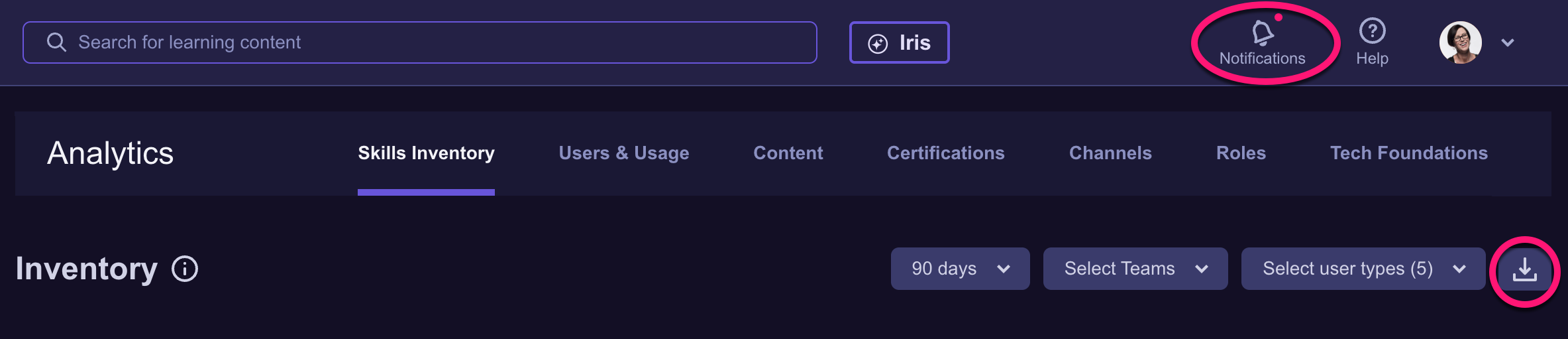Image resolution: width=1568 pixels, height=339 pixels.
Task: Click the Iris sparkle icon
Action: (878, 43)
